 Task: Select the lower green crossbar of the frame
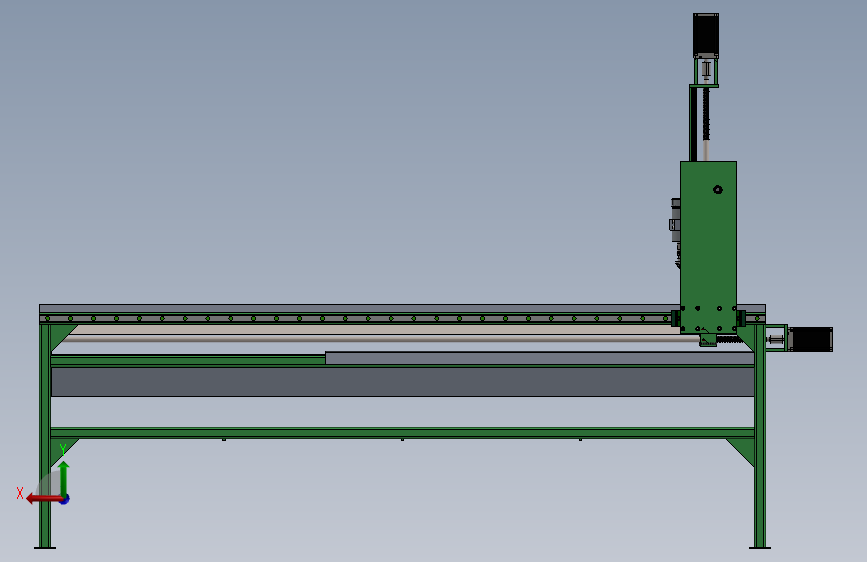point(403,433)
